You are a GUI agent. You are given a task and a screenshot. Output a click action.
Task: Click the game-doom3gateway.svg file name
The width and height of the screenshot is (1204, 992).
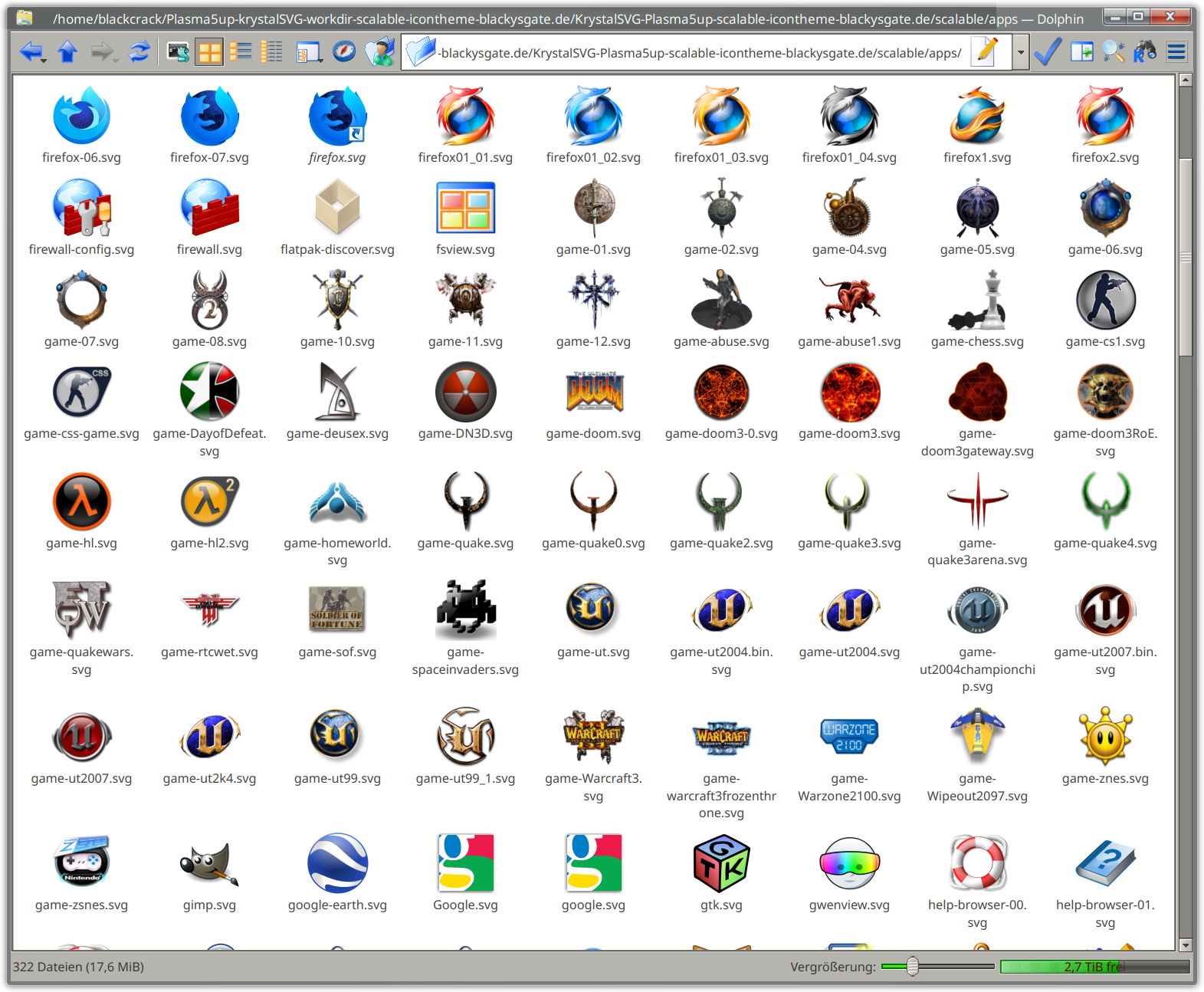coord(977,442)
